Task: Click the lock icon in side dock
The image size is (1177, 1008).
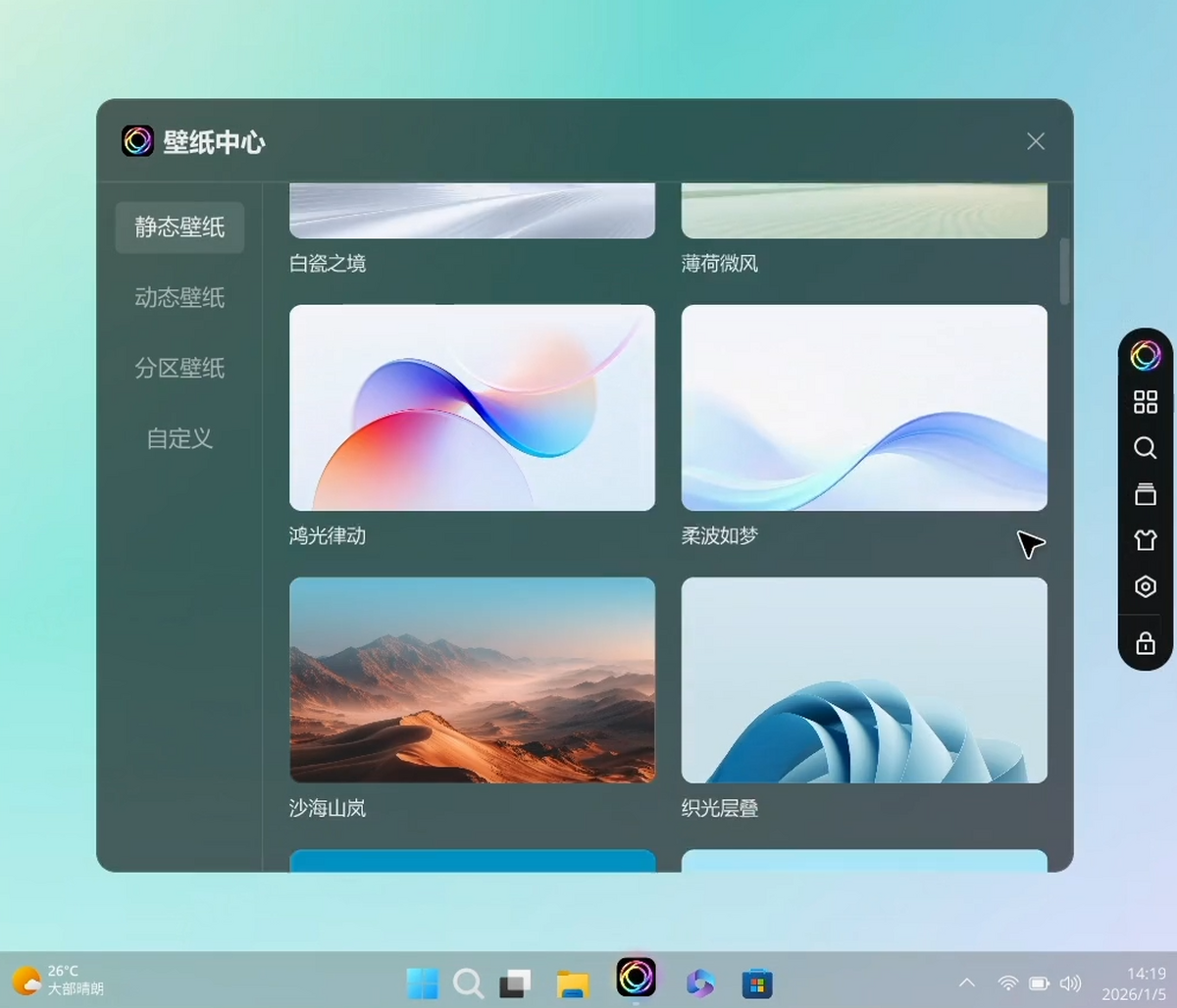Action: pos(1145,643)
